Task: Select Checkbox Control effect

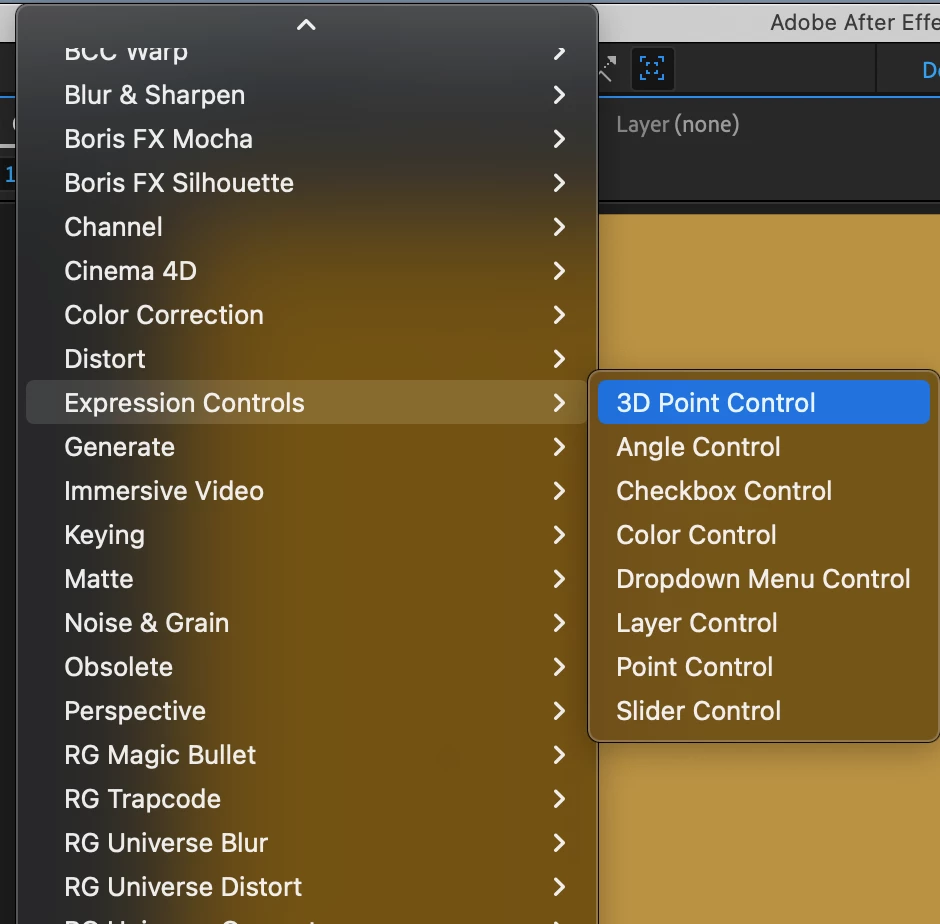Action: point(763,490)
